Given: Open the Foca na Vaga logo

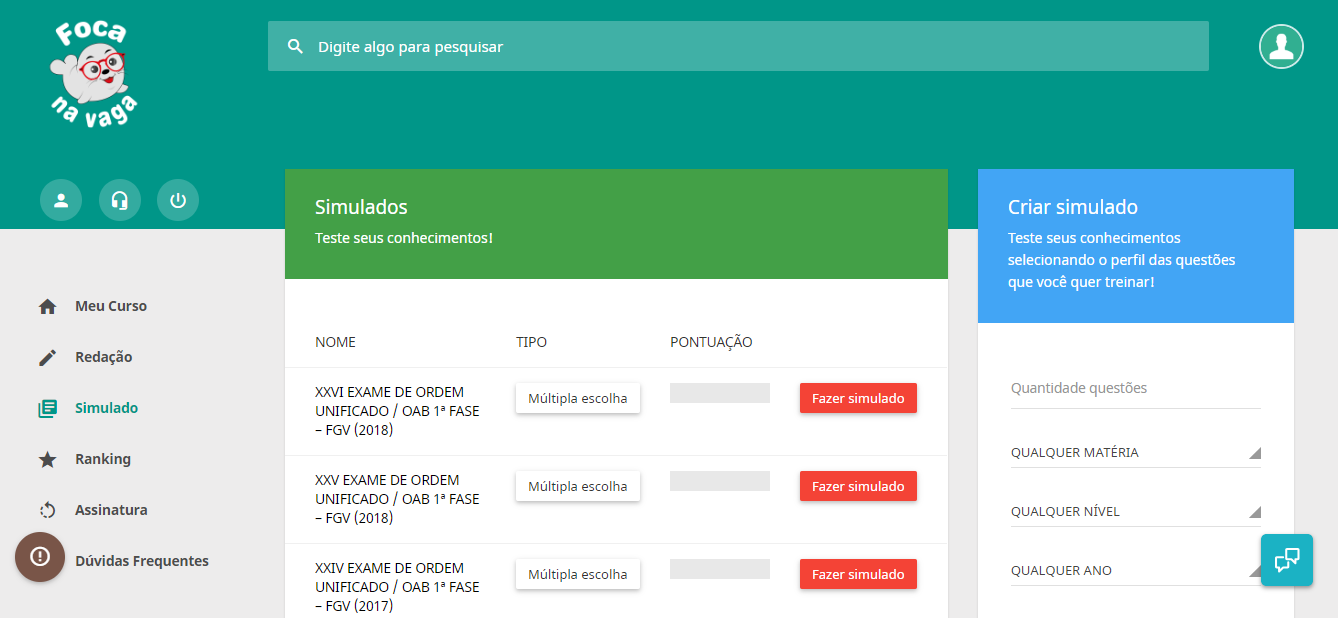Looking at the screenshot, I should coord(93,72).
